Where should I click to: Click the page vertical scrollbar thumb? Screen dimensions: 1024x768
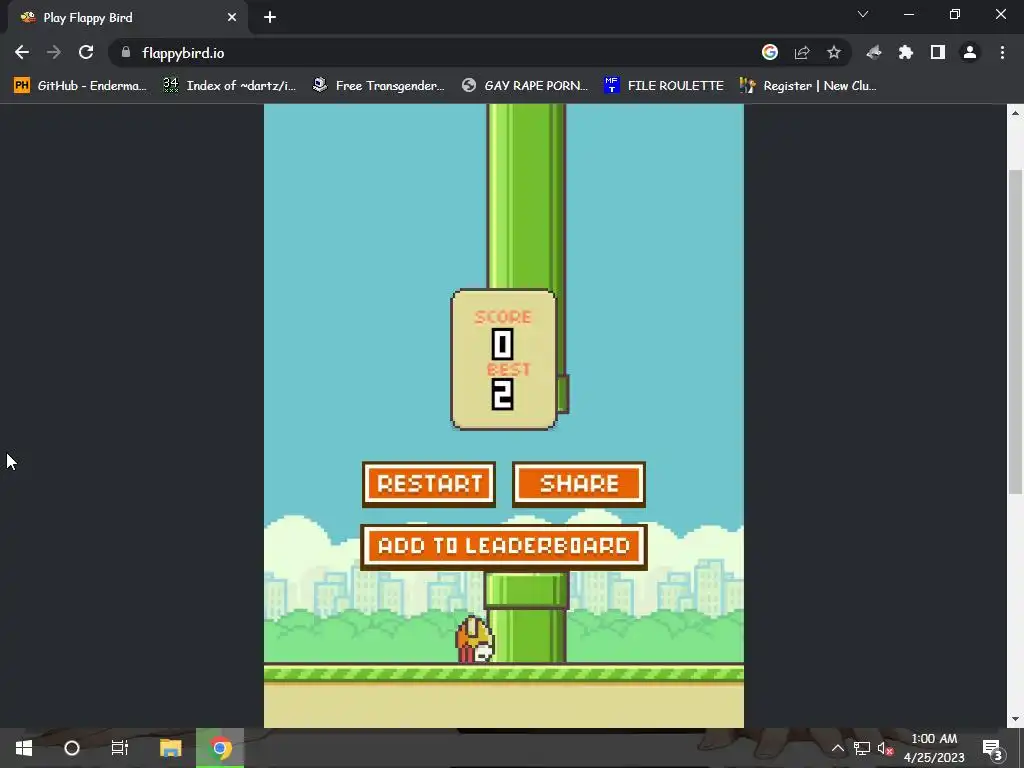tap(1015, 332)
